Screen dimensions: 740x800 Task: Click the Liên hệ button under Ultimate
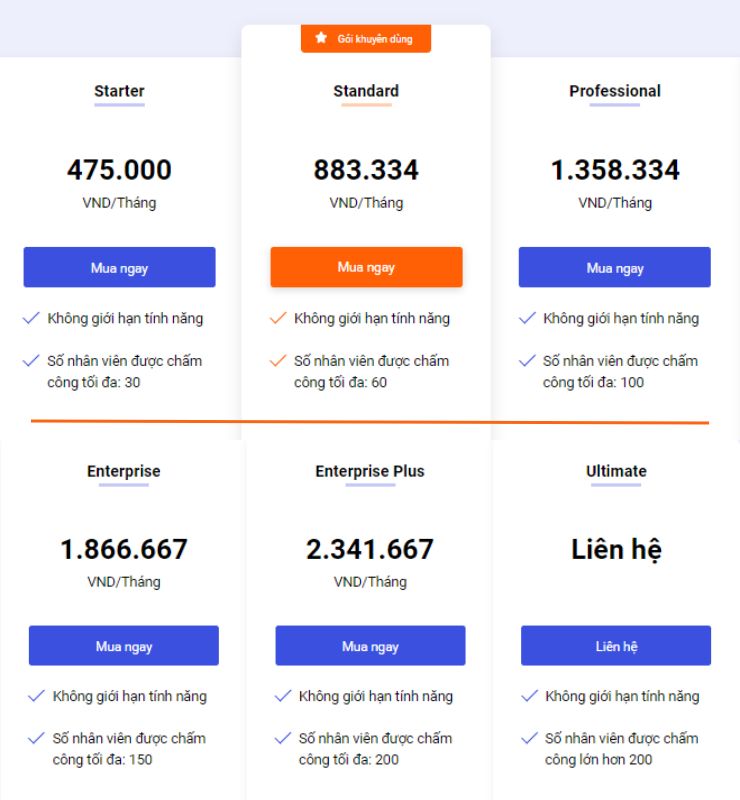tap(615, 645)
